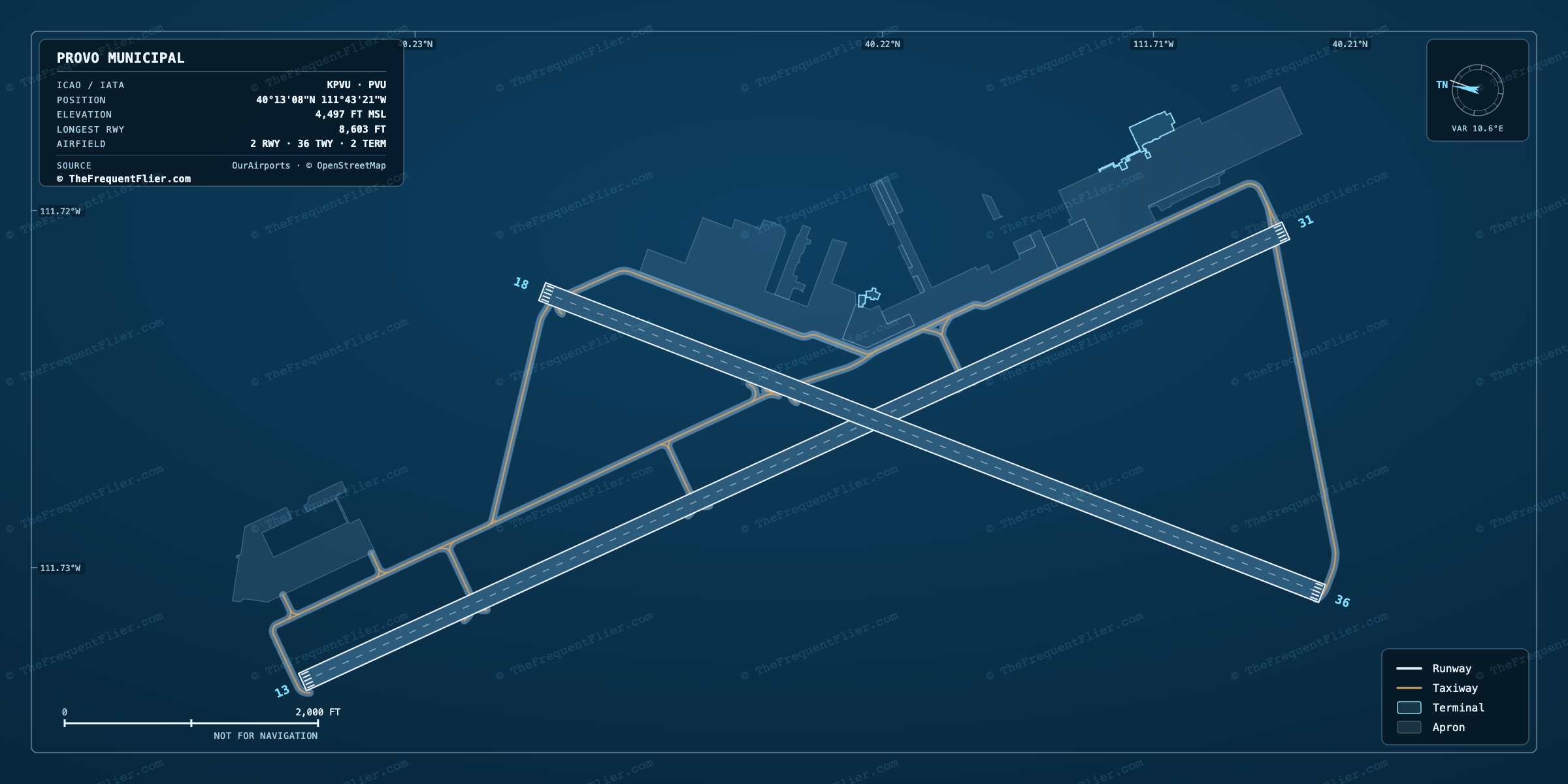
Task: Click the Terminal legend swatch
Action: coord(1409,708)
